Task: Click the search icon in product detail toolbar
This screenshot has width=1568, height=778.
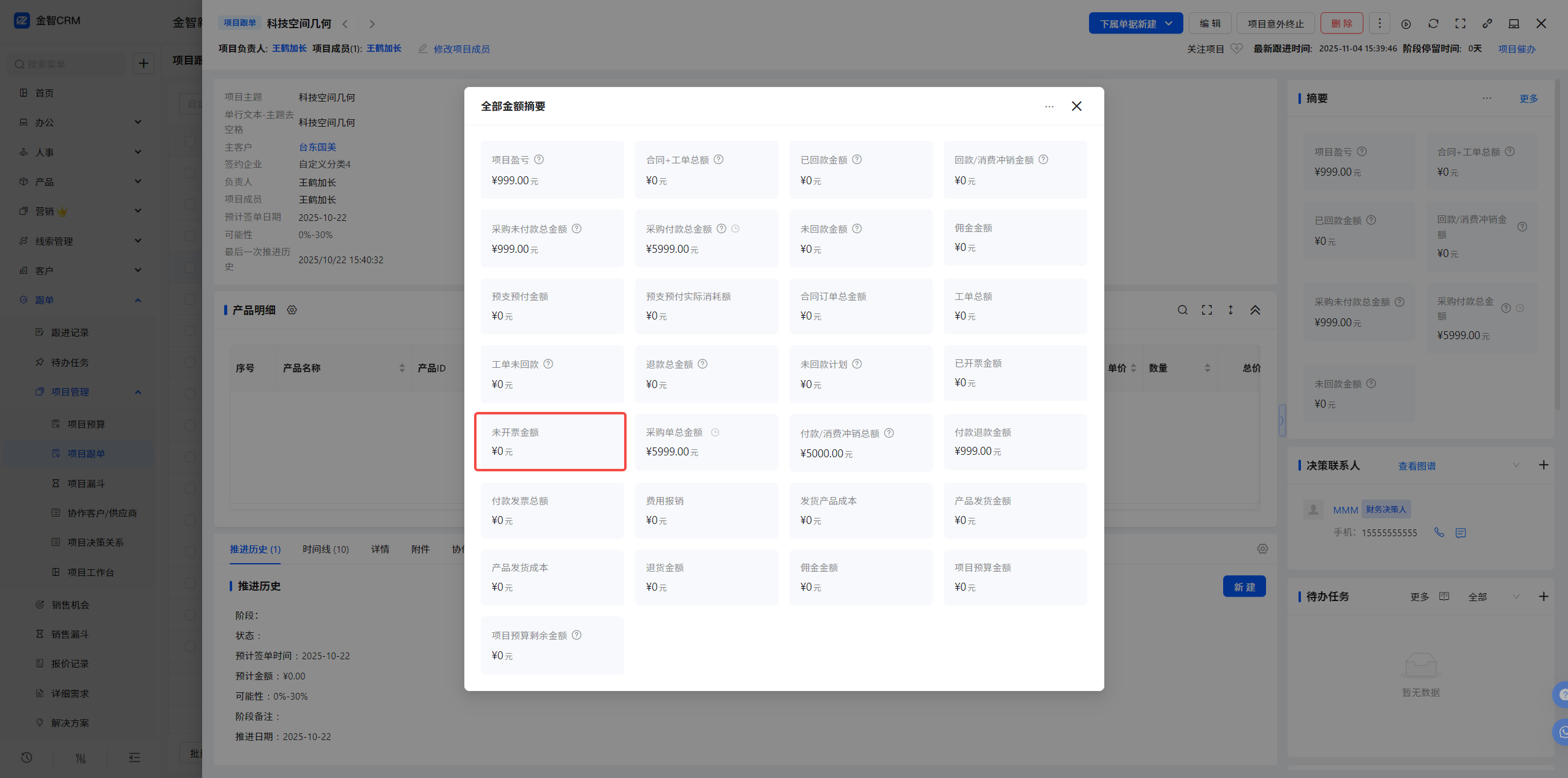Action: tap(1182, 310)
